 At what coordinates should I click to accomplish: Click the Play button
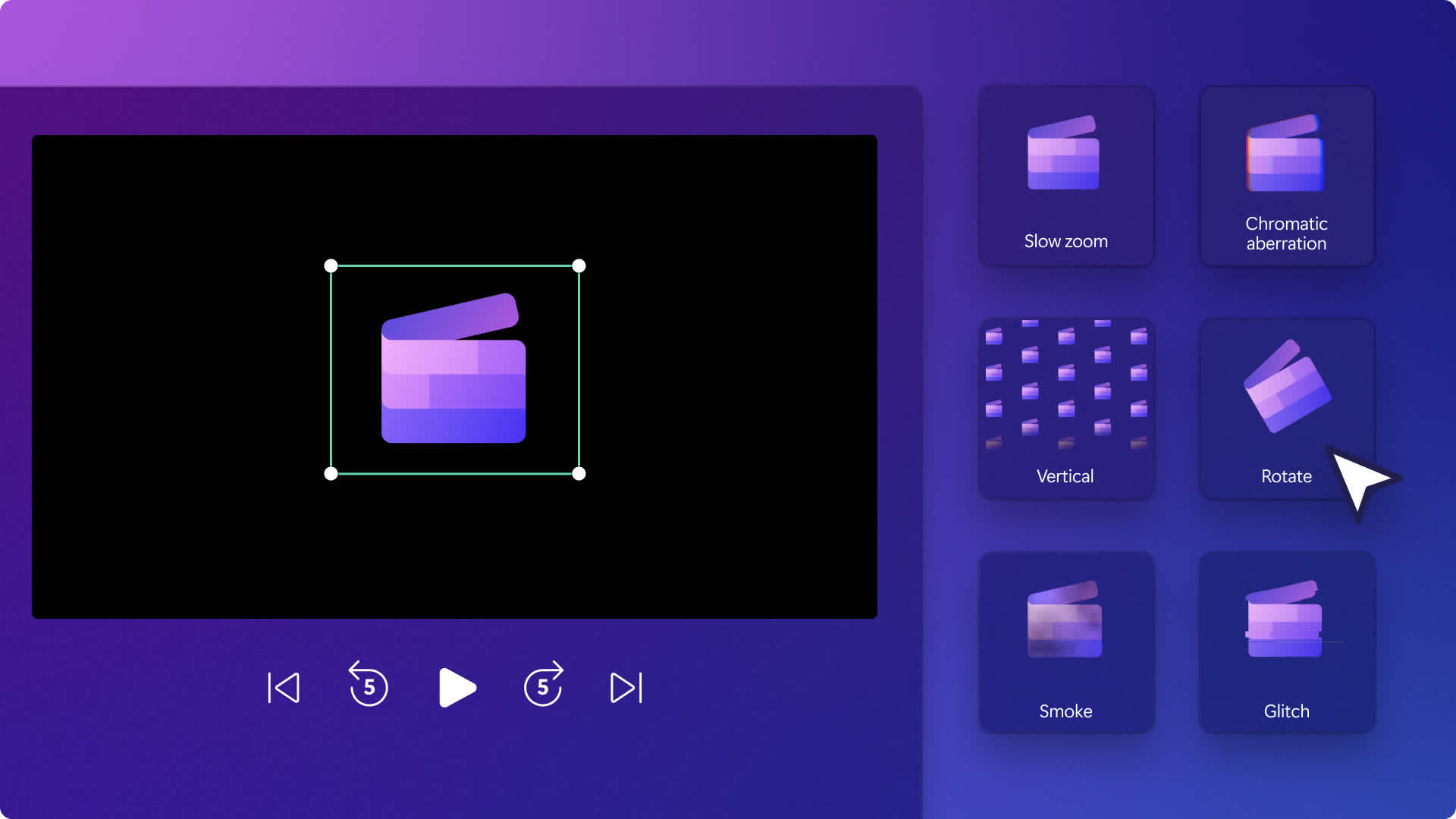coord(457,688)
